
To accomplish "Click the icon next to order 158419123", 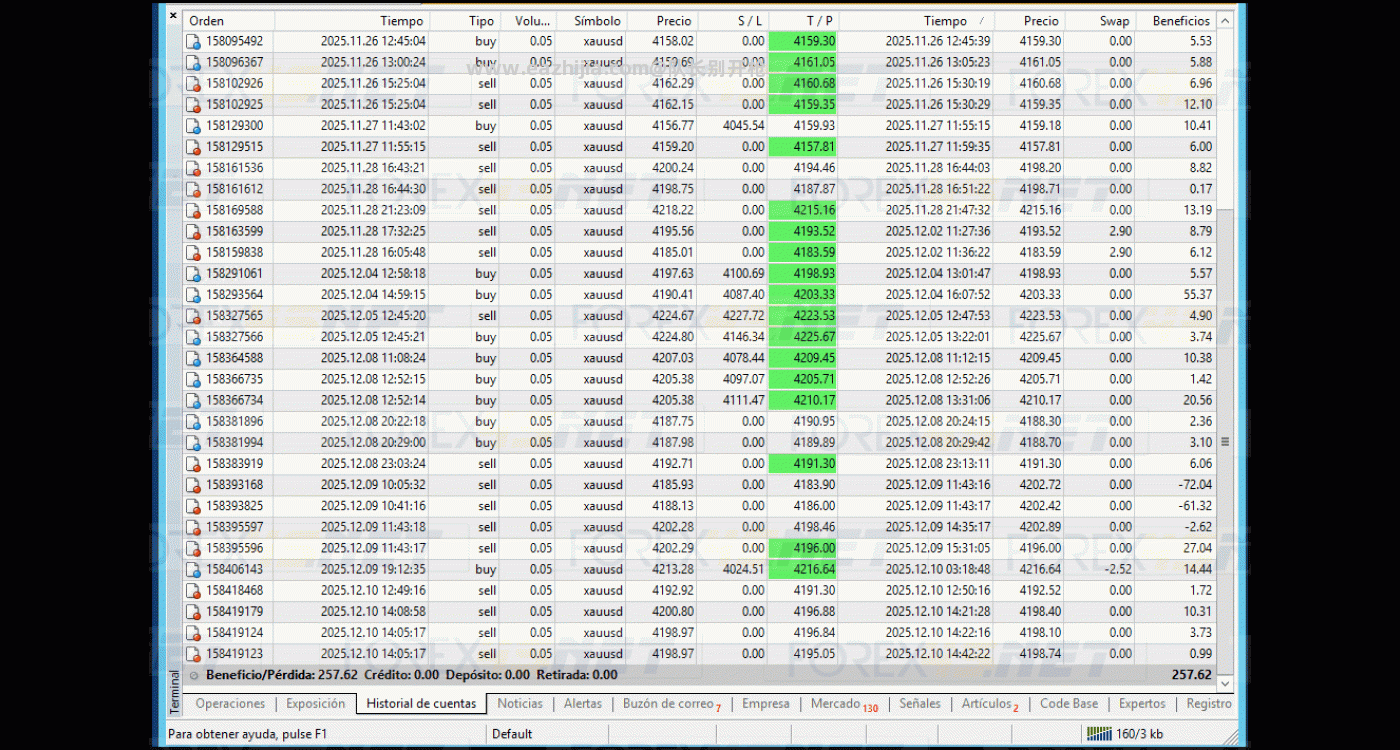I will (193, 654).
